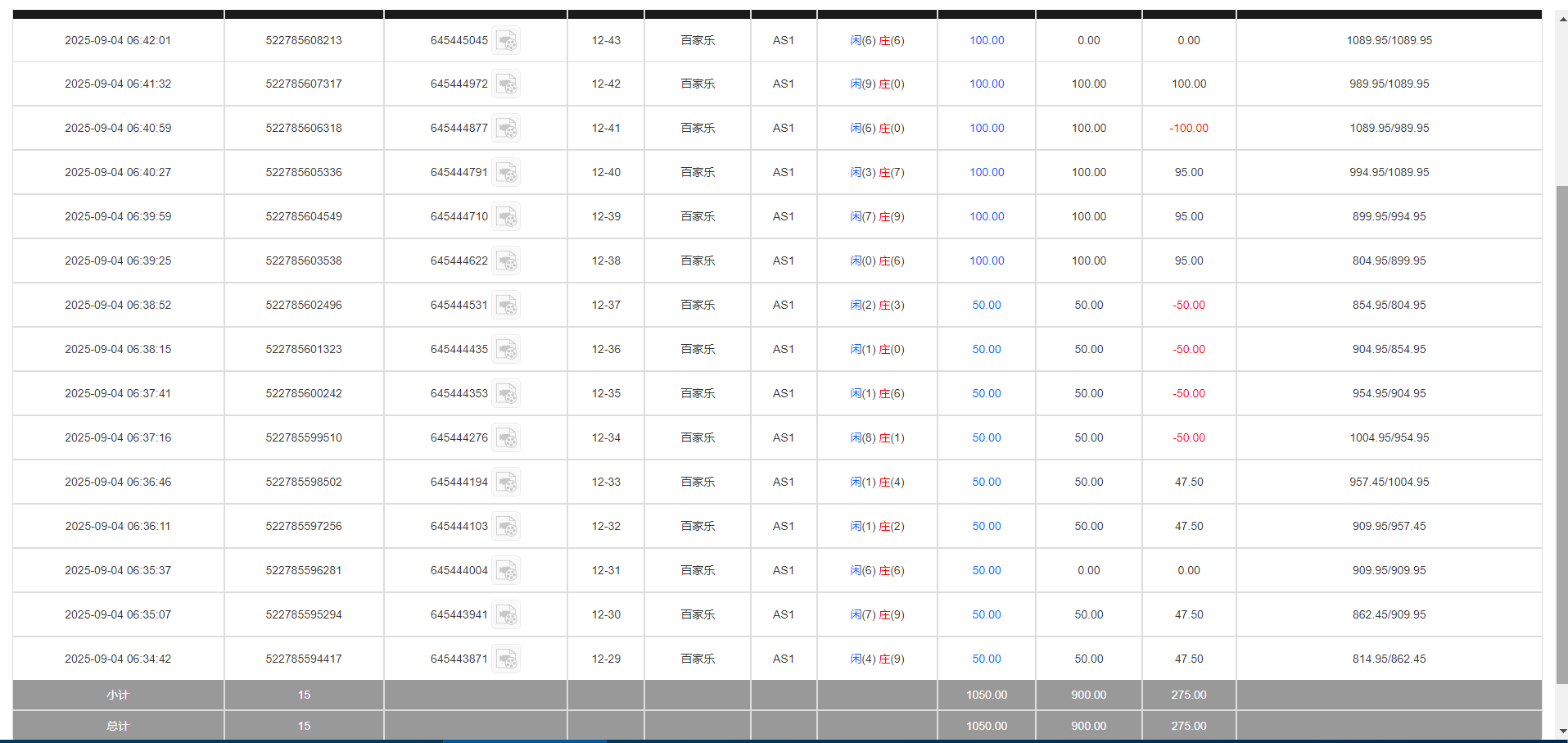
Task: Play the video icon for game 645444972
Action: point(507,84)
